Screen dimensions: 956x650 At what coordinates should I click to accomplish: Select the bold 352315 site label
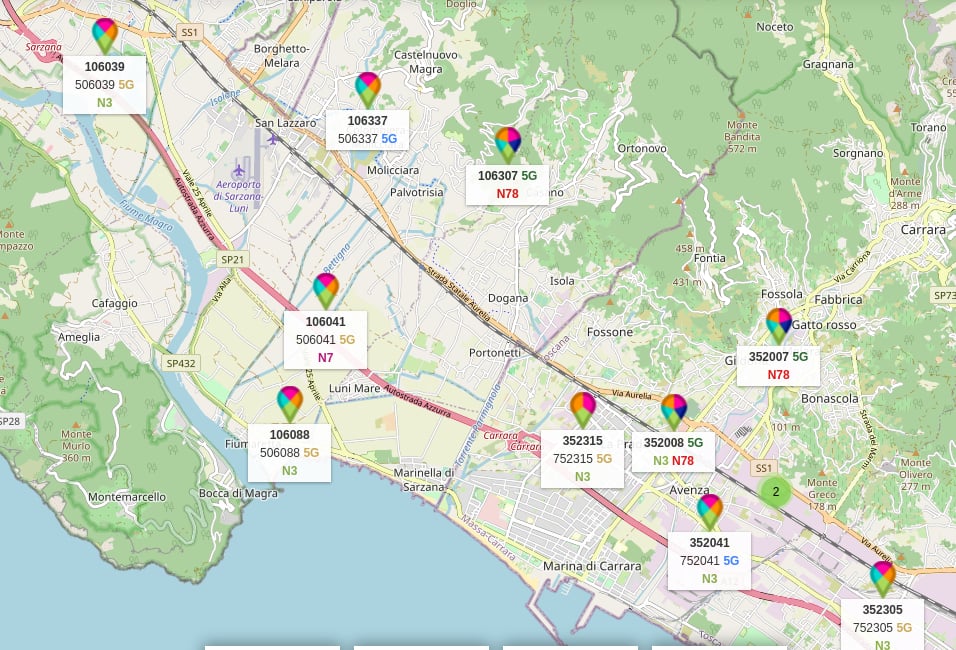click(583, 441)
